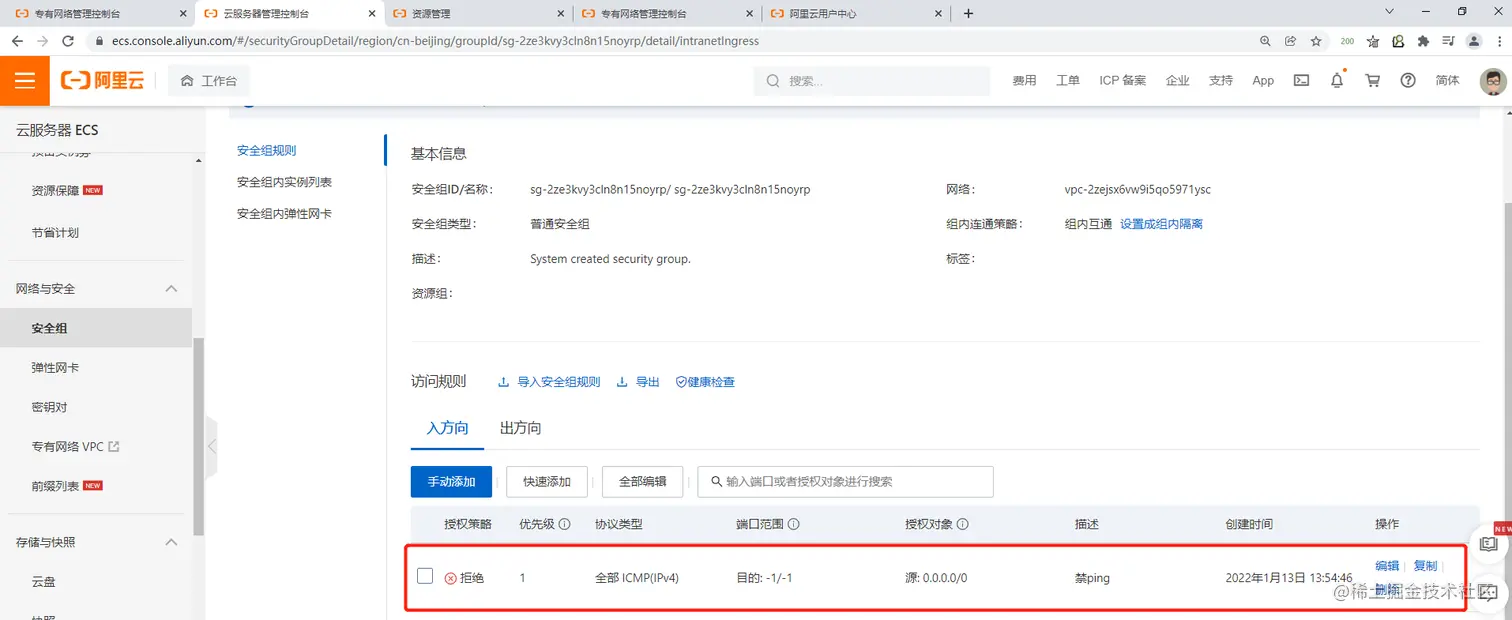
Task: Collapse the sidebar with the handle
Action: click(x=211, y=446)
